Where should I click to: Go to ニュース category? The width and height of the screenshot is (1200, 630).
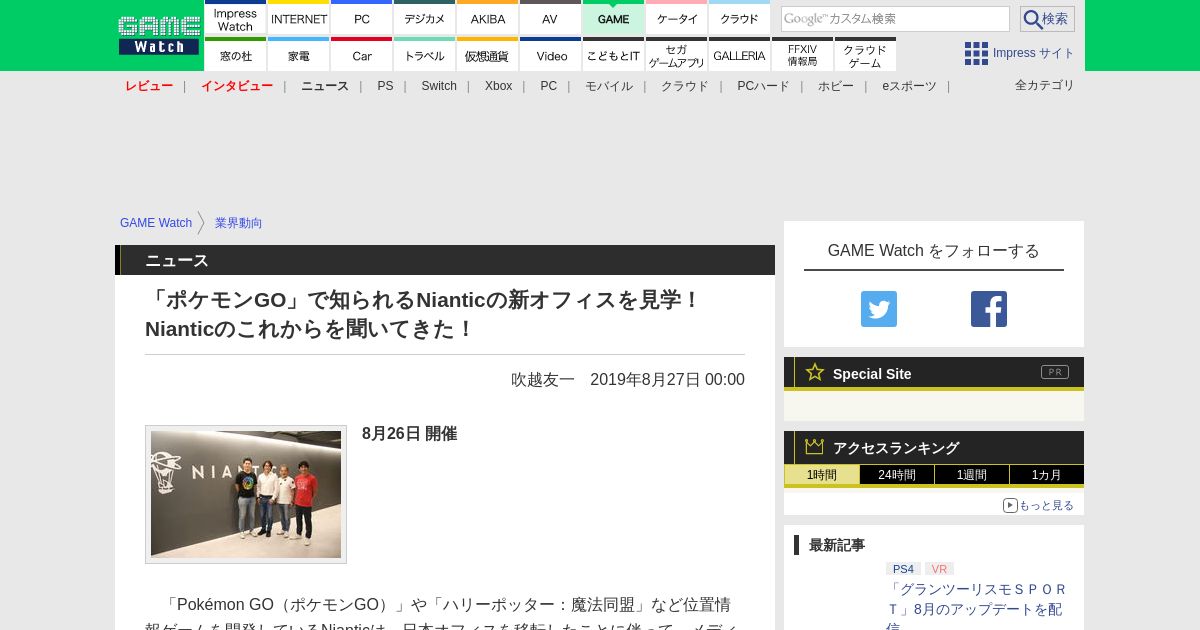tap(325, 86)
